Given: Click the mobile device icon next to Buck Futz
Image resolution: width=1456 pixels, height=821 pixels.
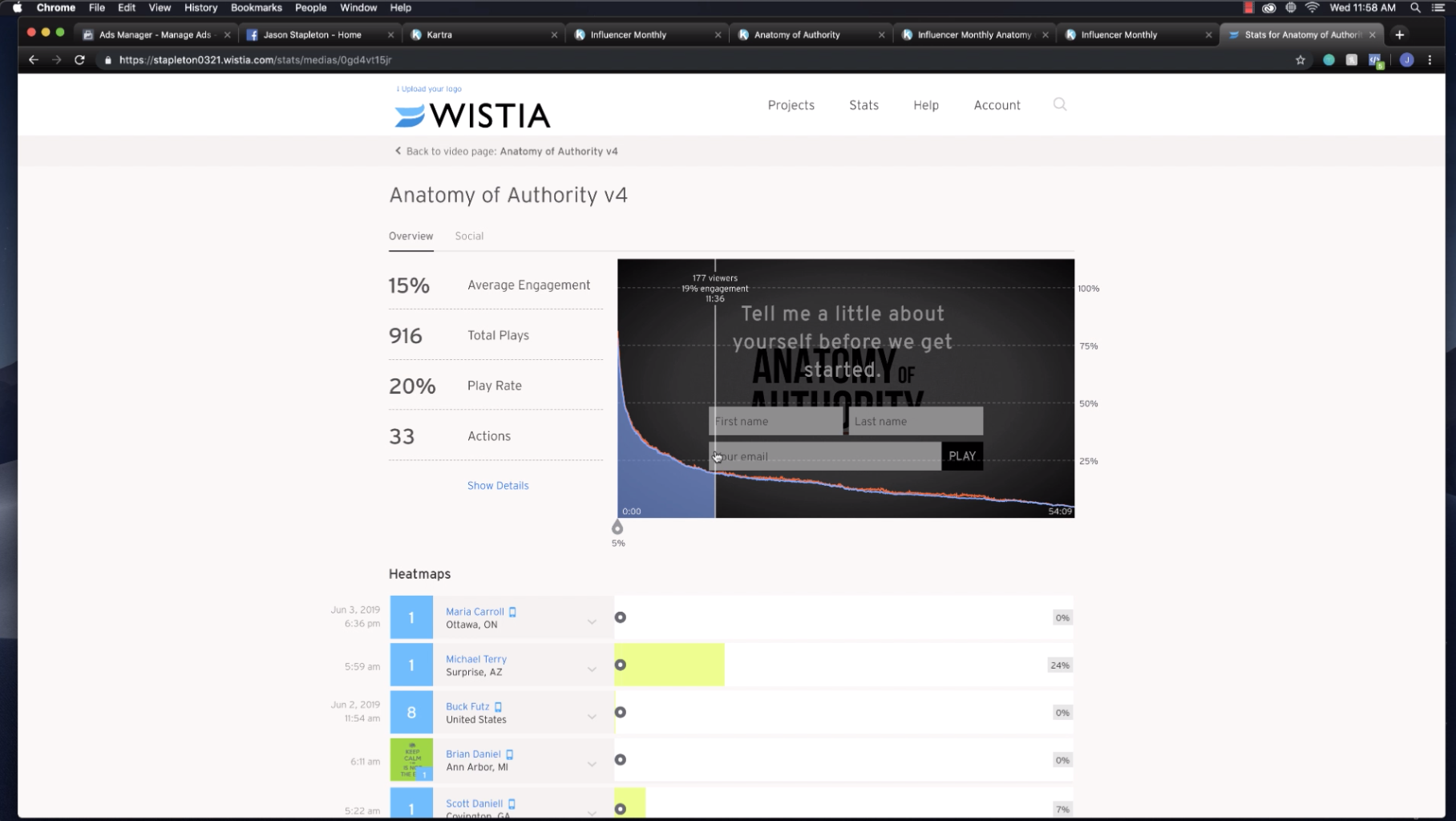Looking at the screenshot, I should point(498,707).
